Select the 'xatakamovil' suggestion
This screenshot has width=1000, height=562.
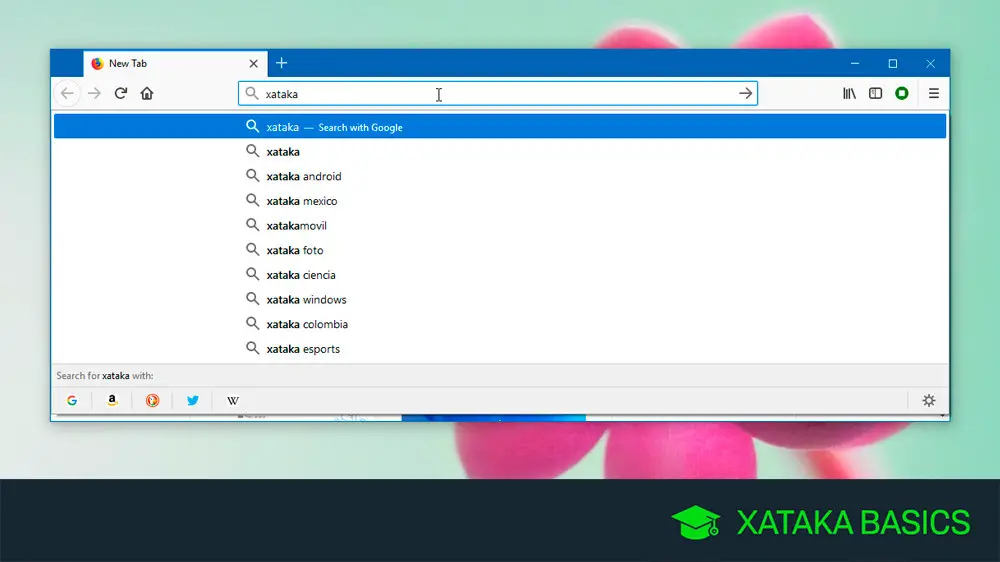tap(500, 226)
